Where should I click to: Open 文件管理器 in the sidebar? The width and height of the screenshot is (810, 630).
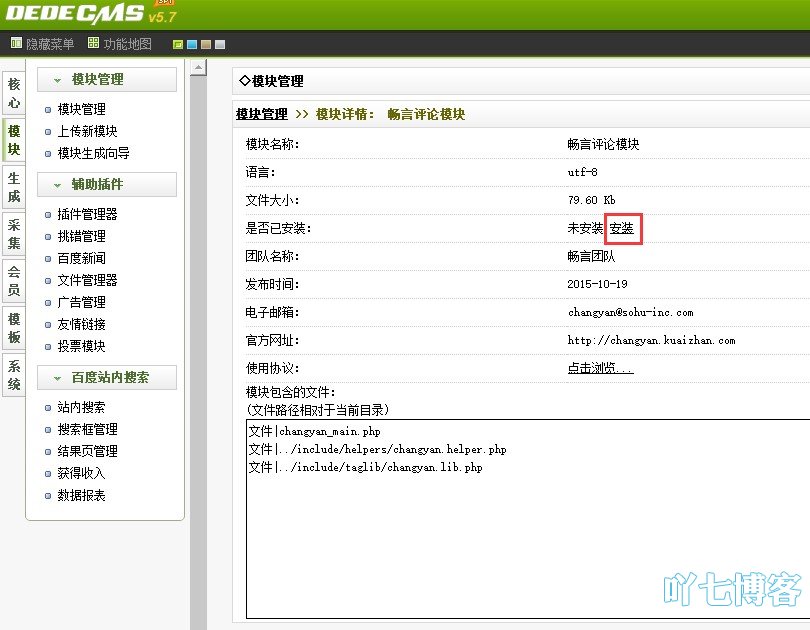point(87,281)
